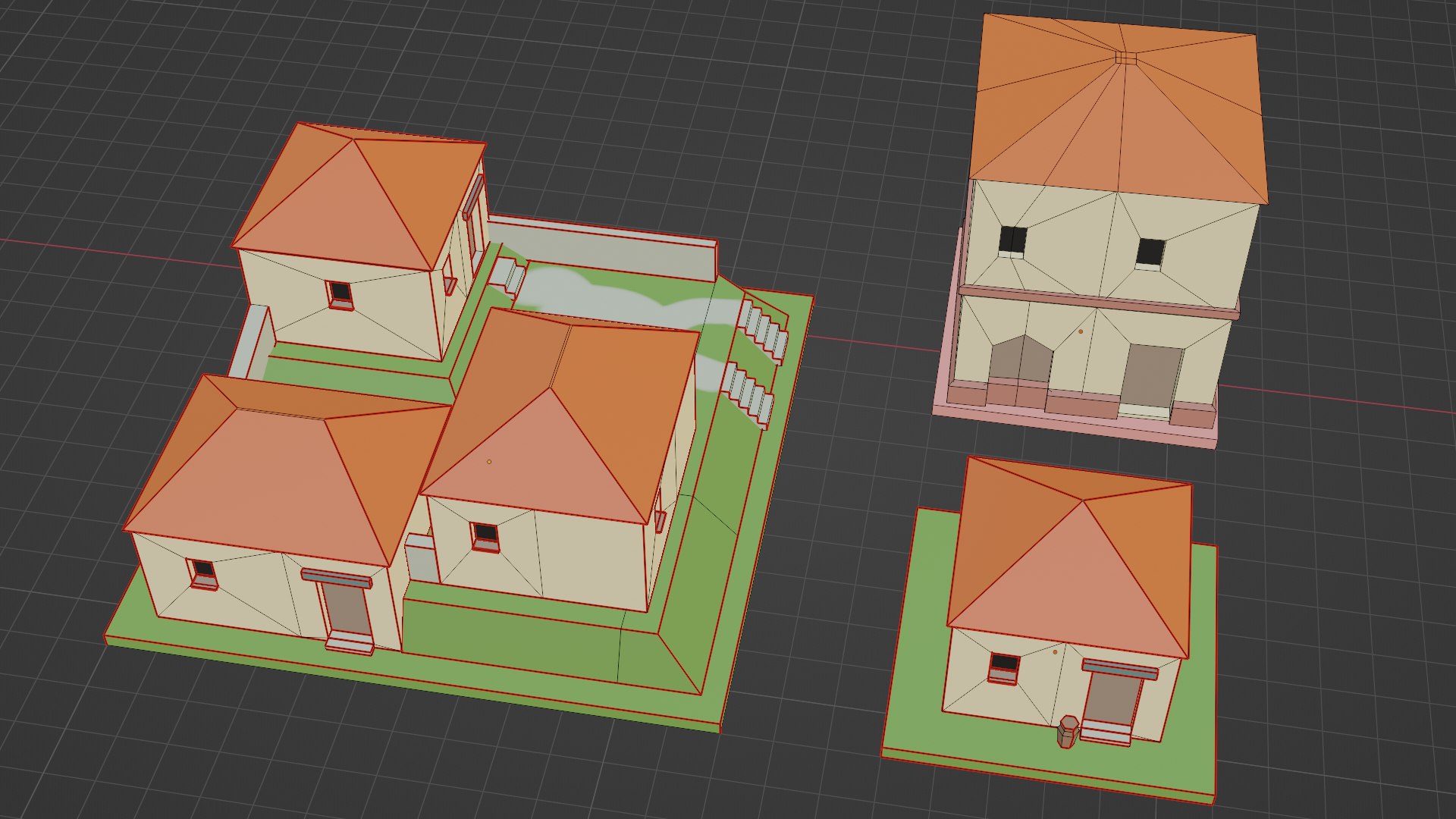Click the short steps beside the back-left house
Viewport: 1456px width, 819px height.
(507, 276)
